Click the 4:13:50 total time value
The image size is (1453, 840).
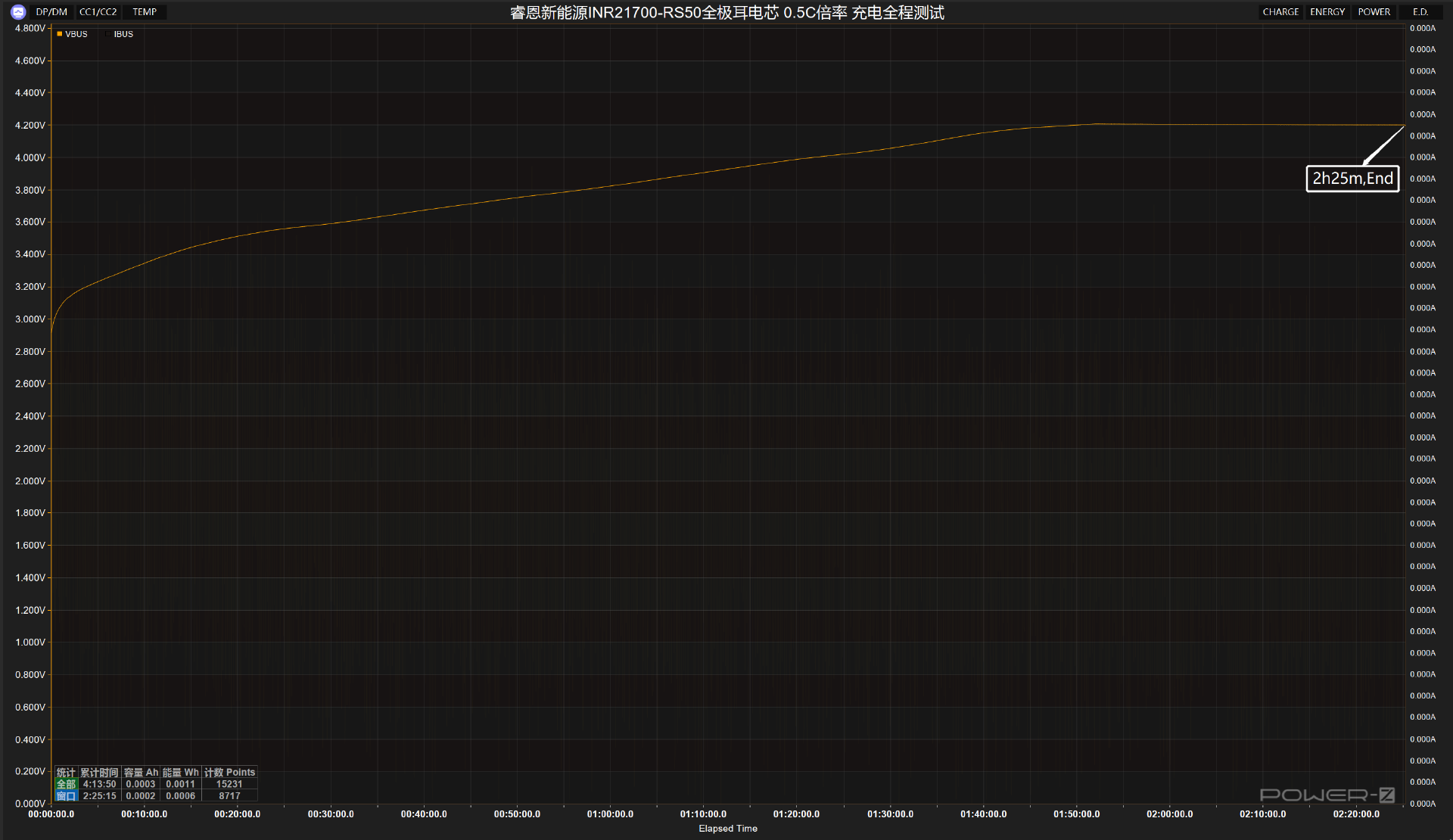pos(99,784)
